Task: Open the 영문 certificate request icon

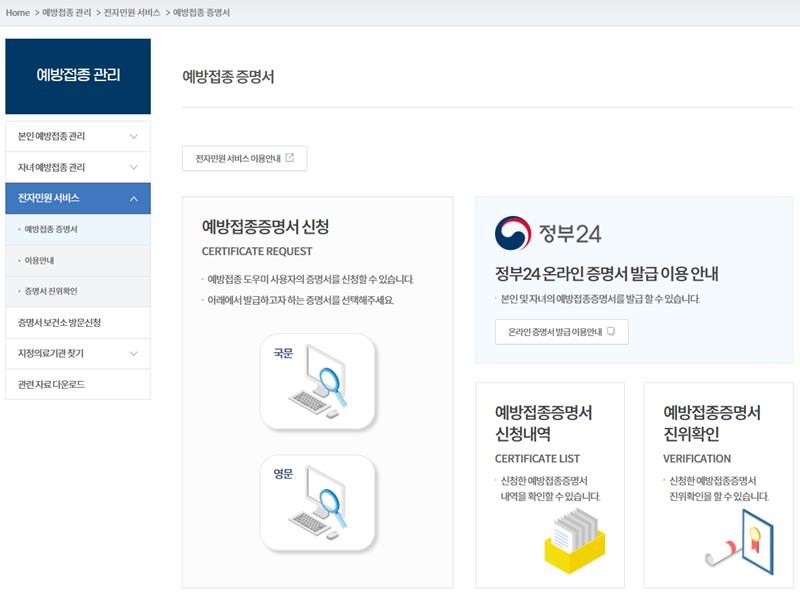Action: point(317,503)
